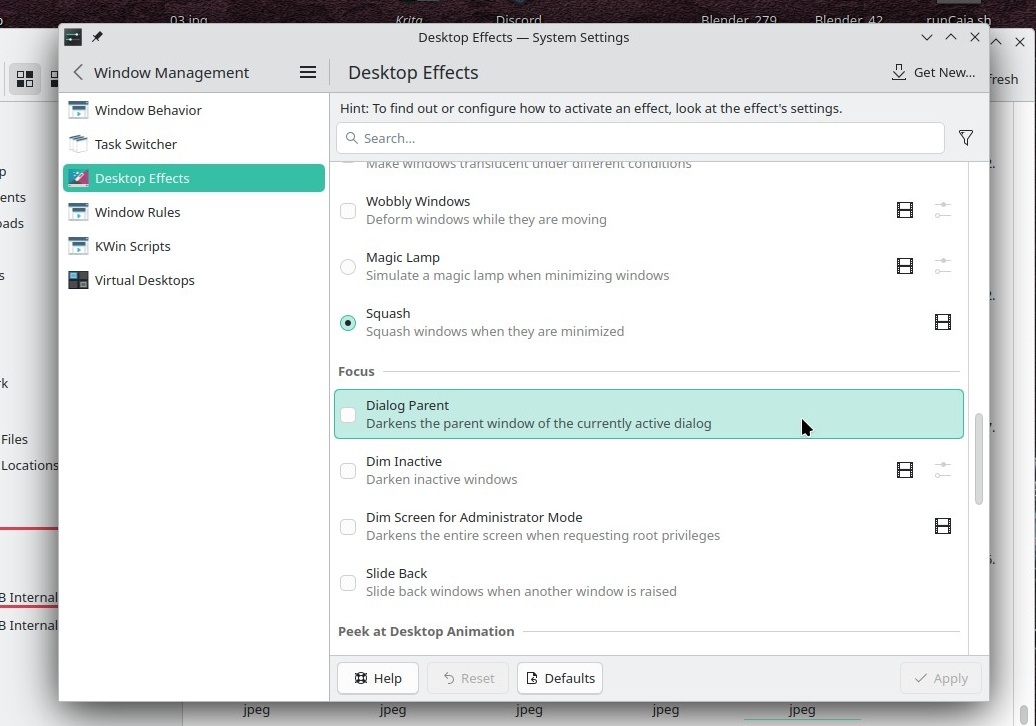Play the Magic Lamp video preview

click(905, 266)
